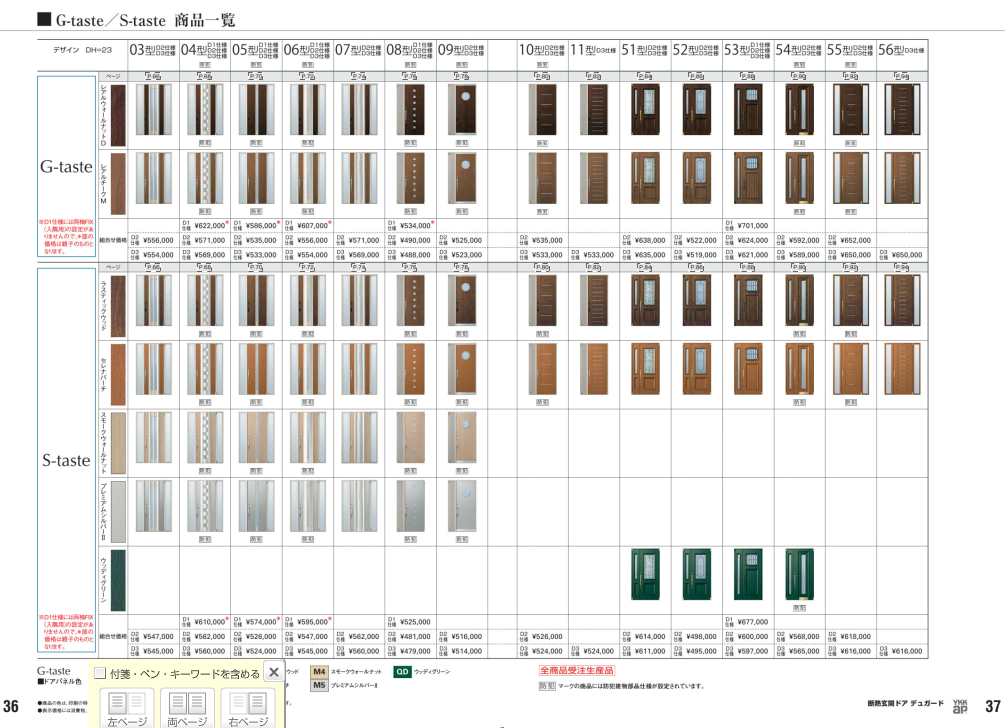Check the 付箋・ペン・キーワードを含める checkbox
The image size is (1005, 728).
(100, 673)
